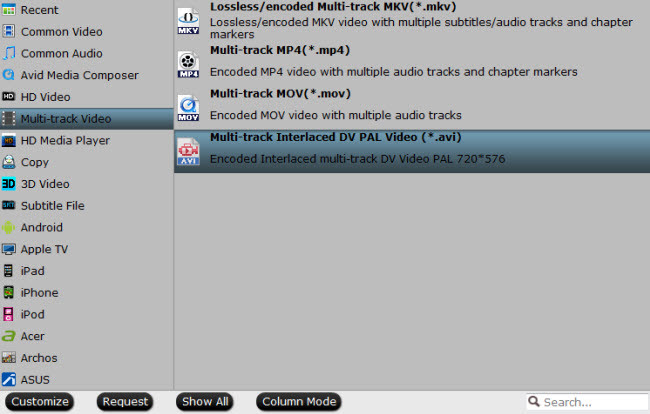Image resolution: width=650 pixels, height=414 pixels.
Task: Click the AVI camcorder icon
Action: (x=188, y=151)
